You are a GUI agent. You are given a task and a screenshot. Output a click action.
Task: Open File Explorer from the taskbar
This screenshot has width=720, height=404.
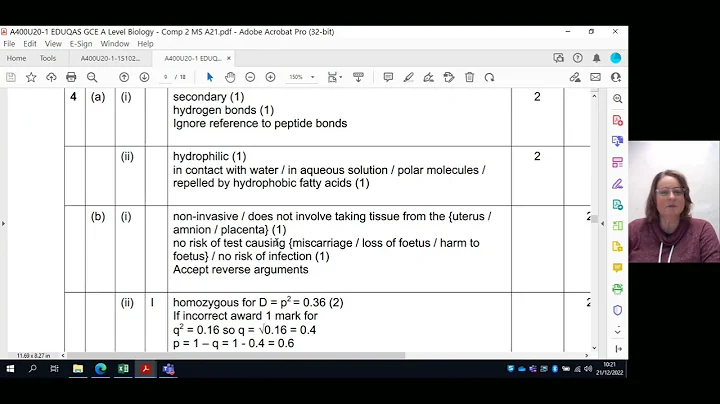(x=78, y=369)
